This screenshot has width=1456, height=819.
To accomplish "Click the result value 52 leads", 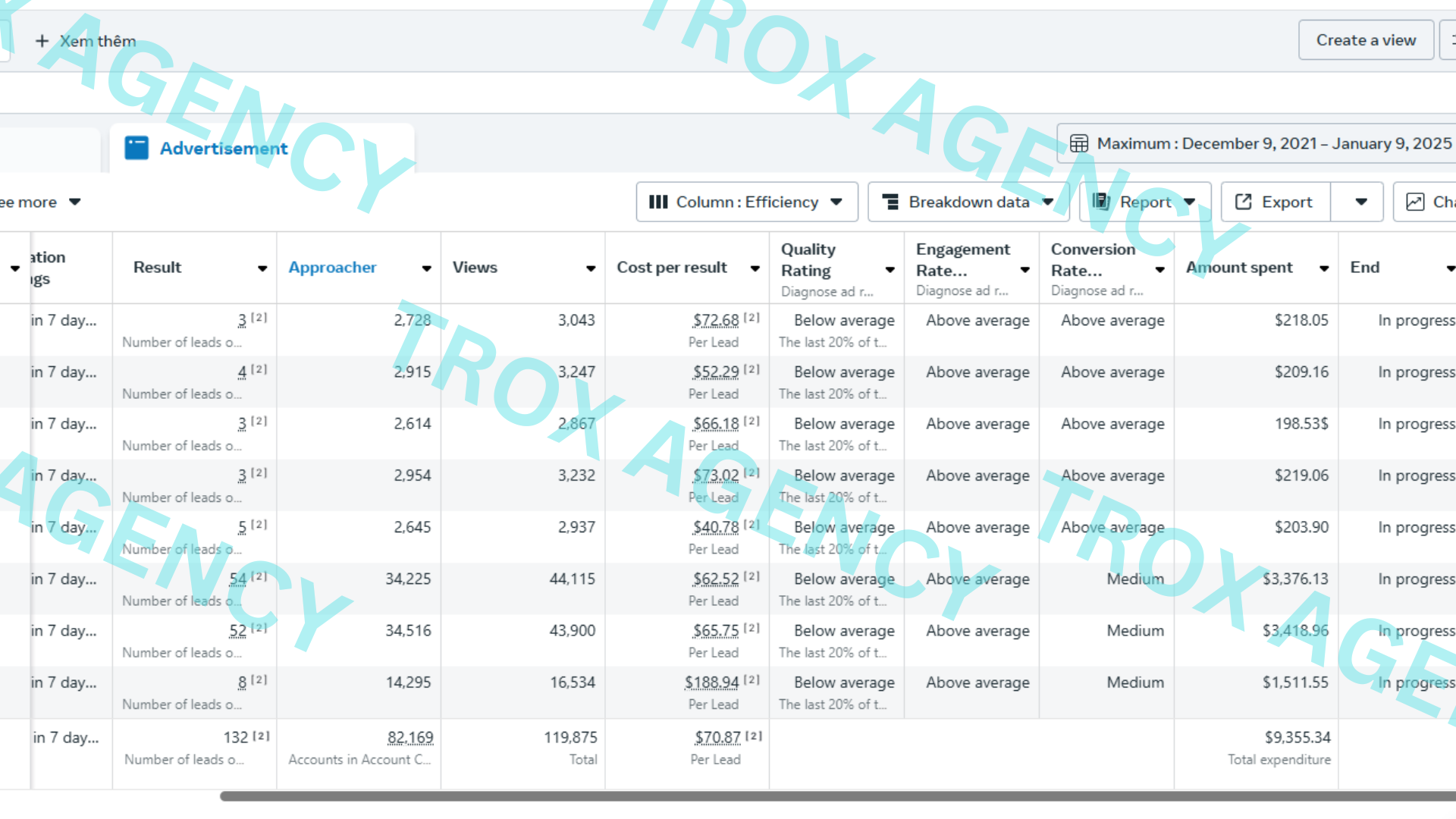I will tap(238, 630).
